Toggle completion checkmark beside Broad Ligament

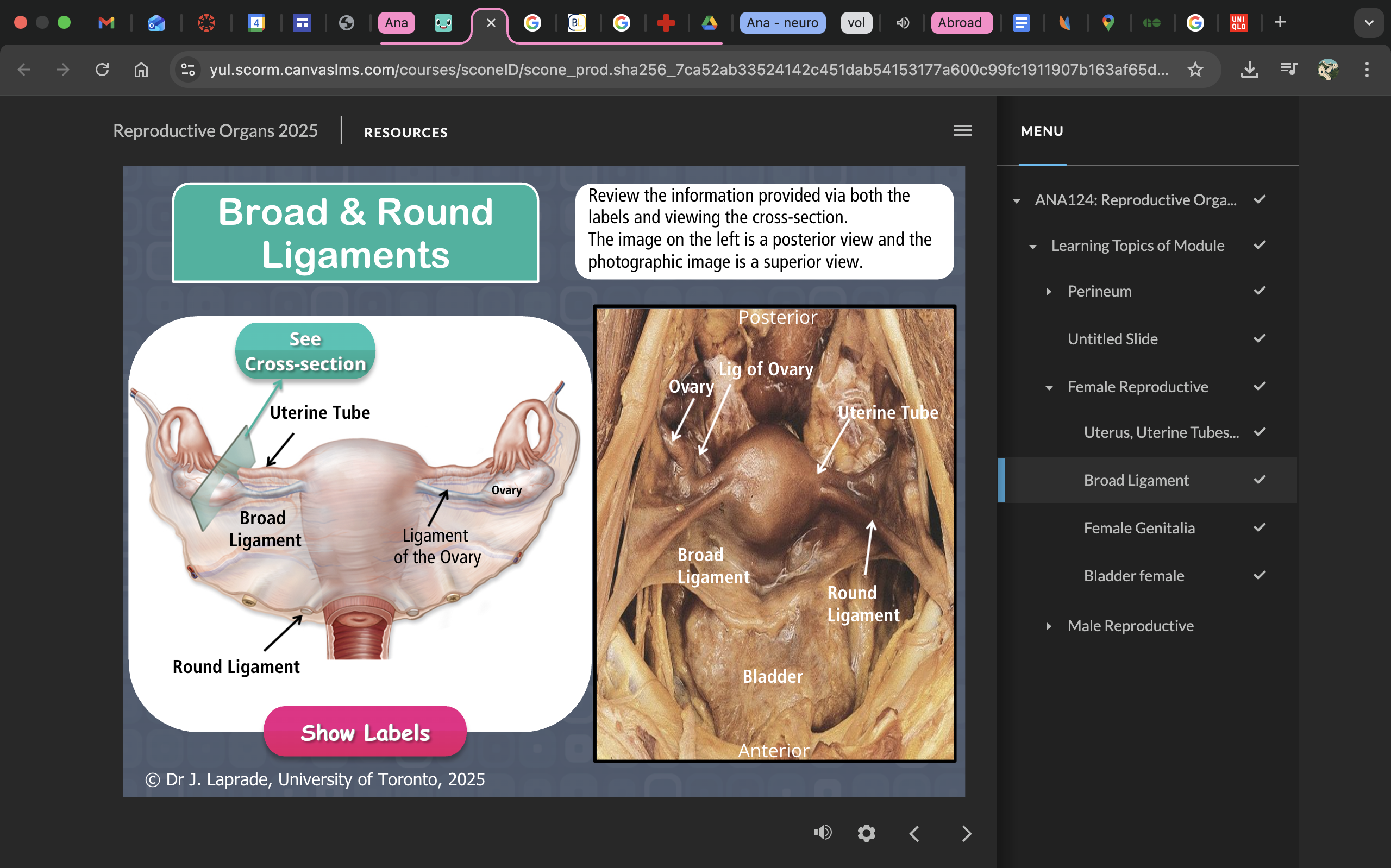1260,479
